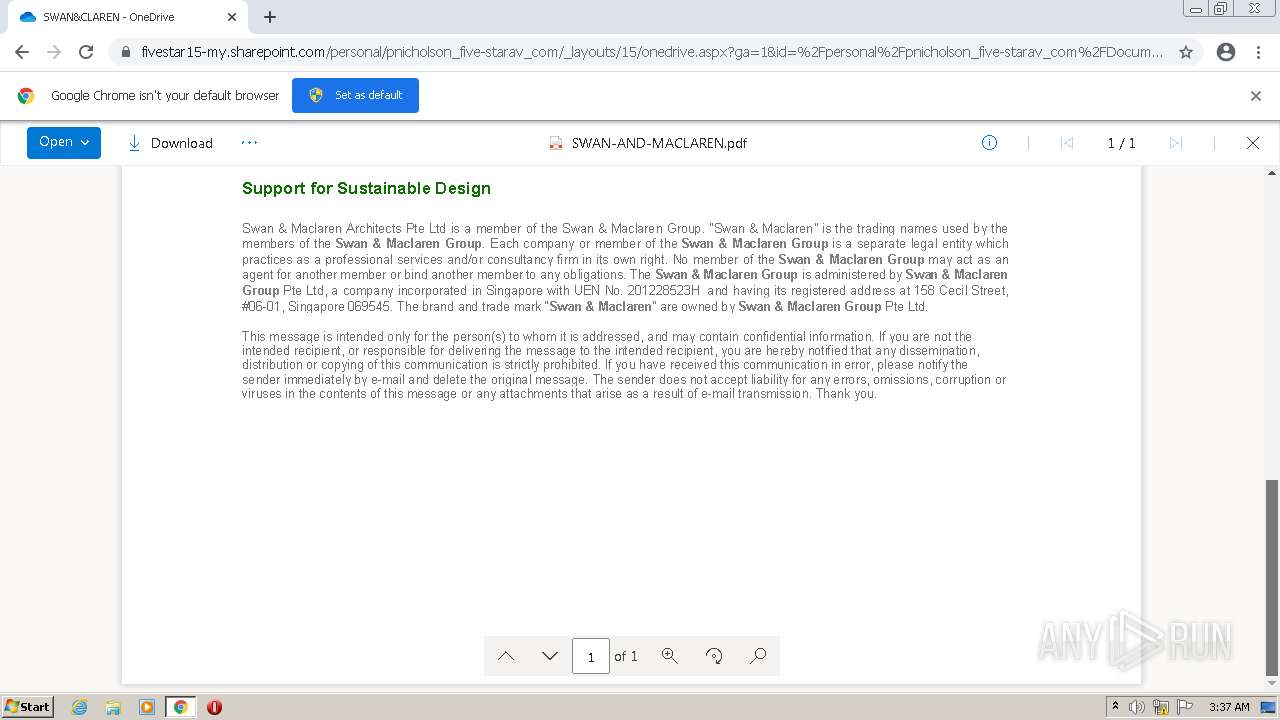Go to previous PDF page arrow

(506, 656)
